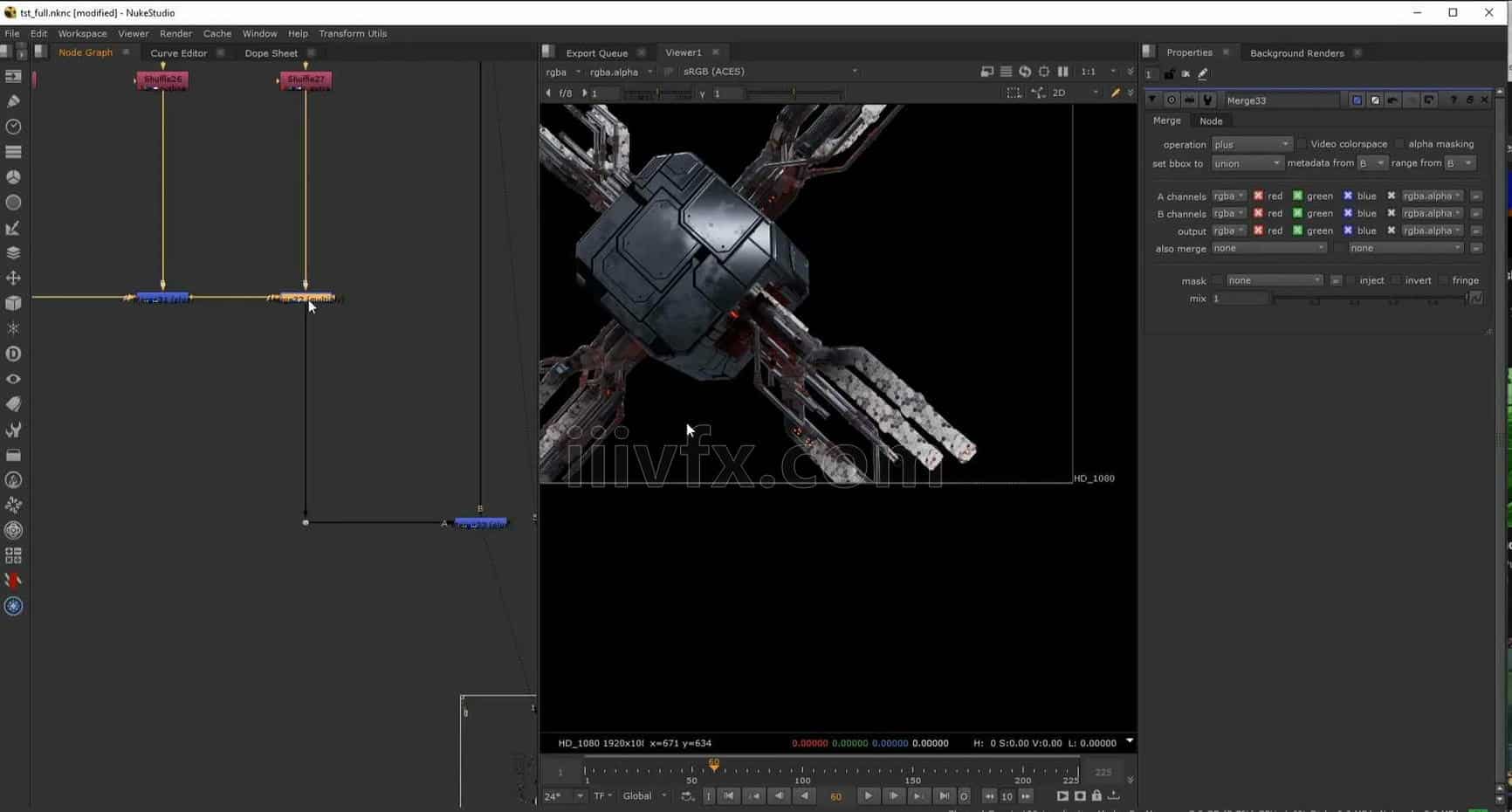Open the viewer rgba.alpha channel dropdown

click(x=621, y=72)
